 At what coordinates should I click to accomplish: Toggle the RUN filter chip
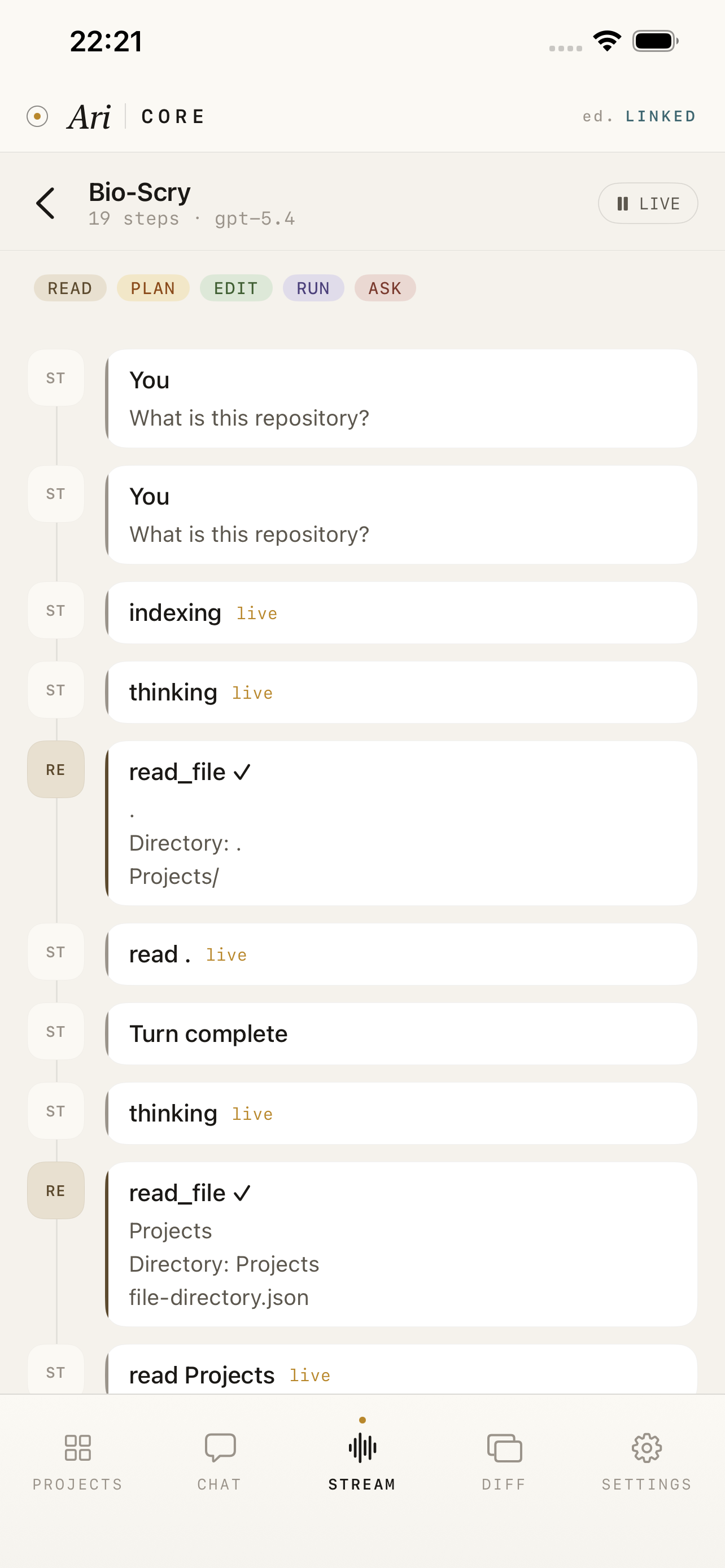click(313, 288)
